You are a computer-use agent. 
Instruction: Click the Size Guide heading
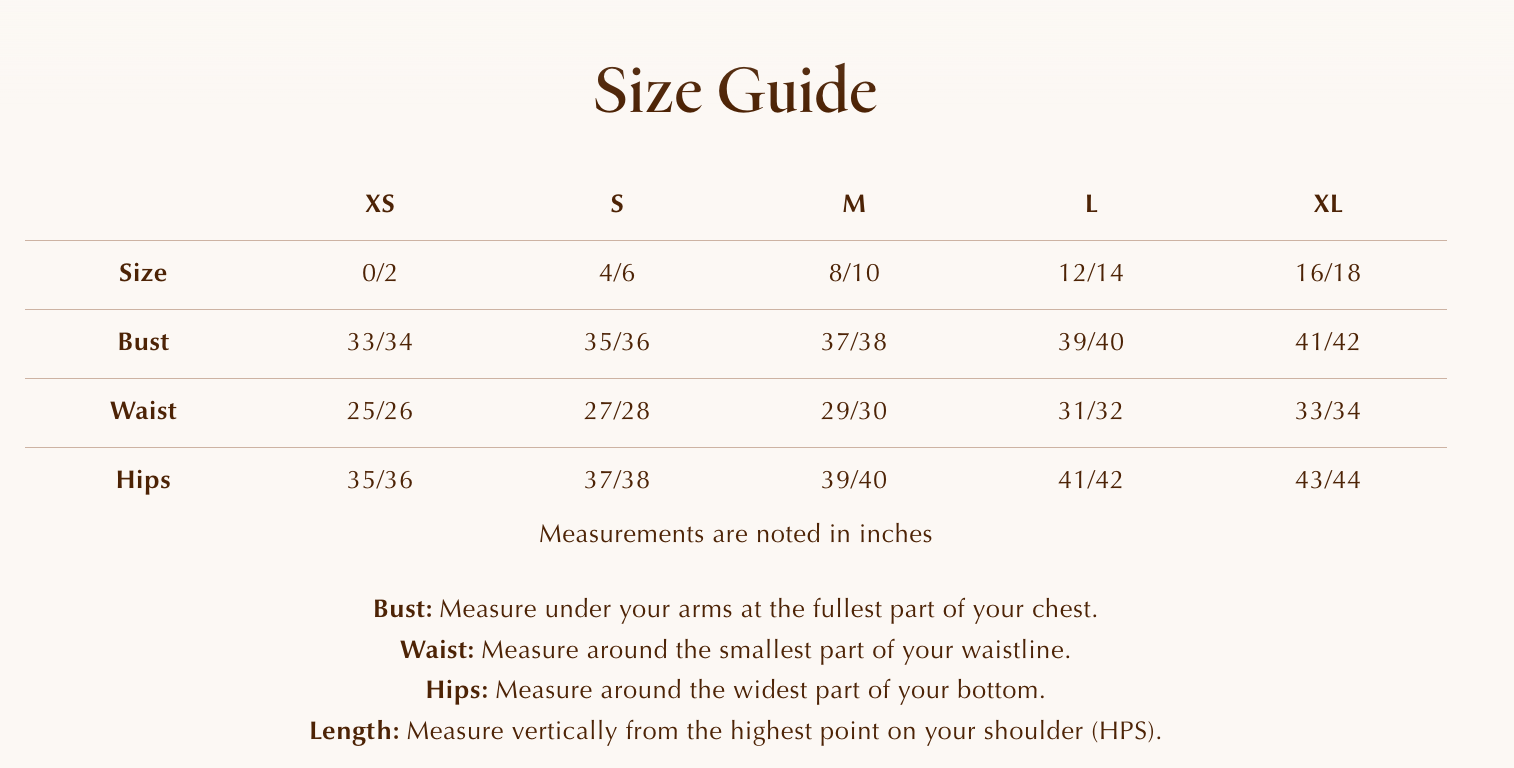click(735, 91)
